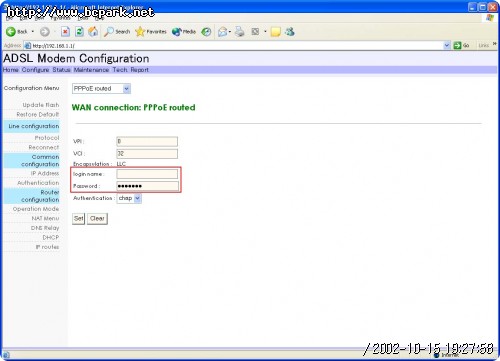
Task: Click the browser Forward arrow icon
Action: pos(45,32)
